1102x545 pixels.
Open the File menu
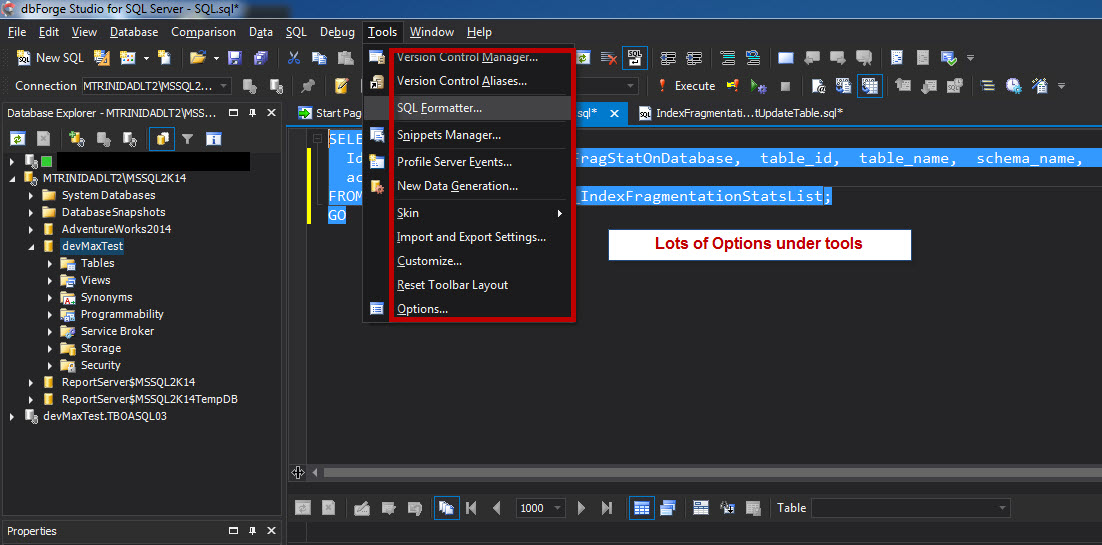[x=17, y=32]
